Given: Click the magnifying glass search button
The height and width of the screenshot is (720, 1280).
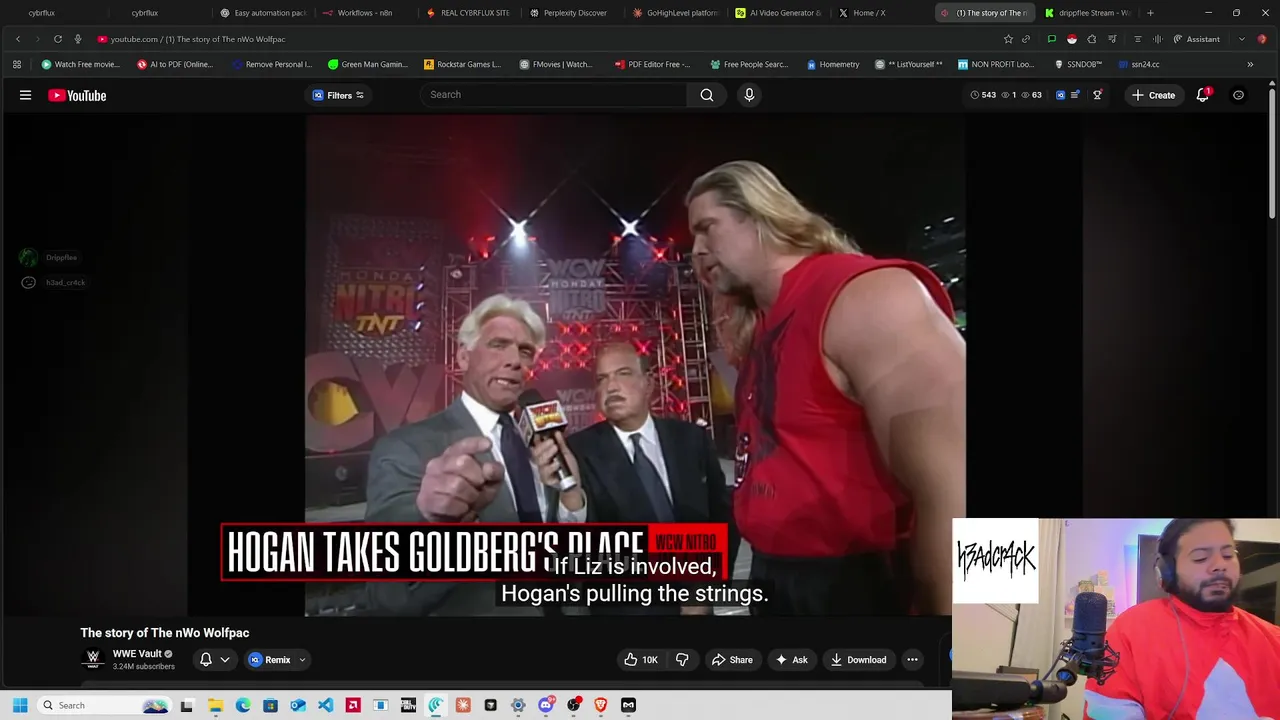Looking at the screenshot, I should (x=707, y=95).
